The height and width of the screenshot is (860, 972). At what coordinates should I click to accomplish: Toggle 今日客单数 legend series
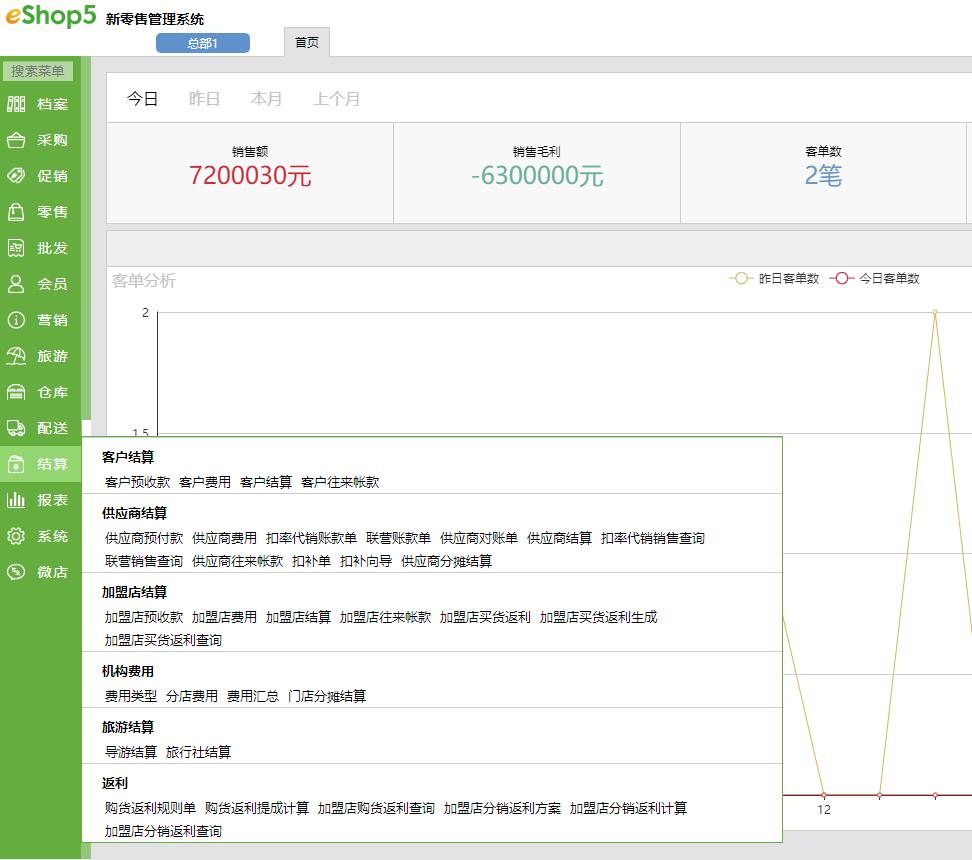coord(875,278)
